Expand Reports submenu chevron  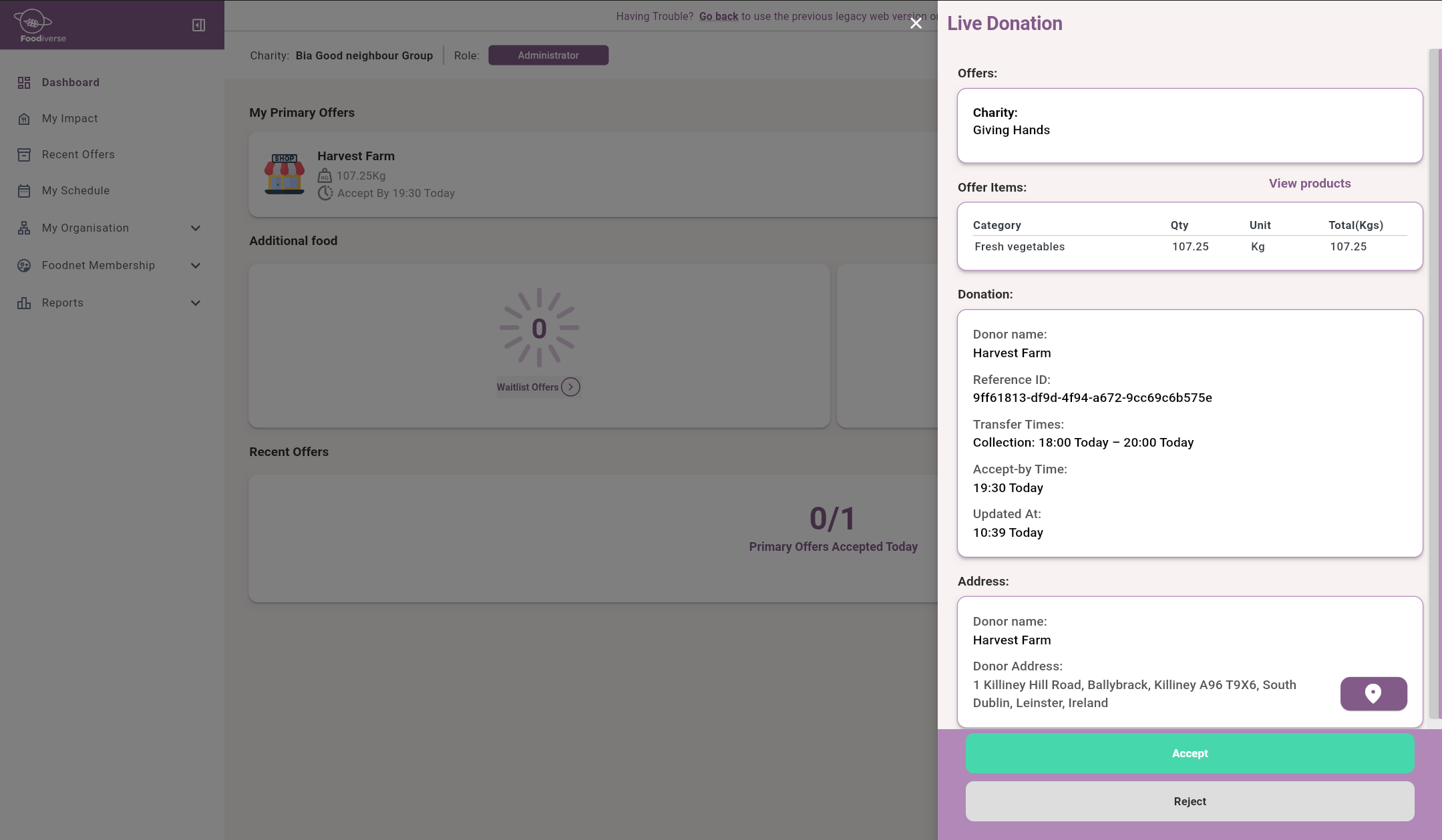(196, 303)
